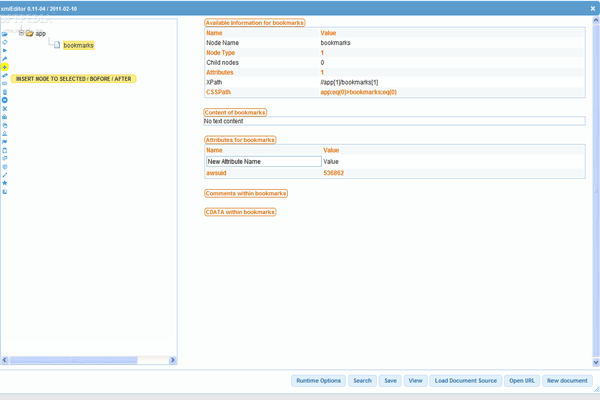Open Runtime Options

tap(318, 381)
